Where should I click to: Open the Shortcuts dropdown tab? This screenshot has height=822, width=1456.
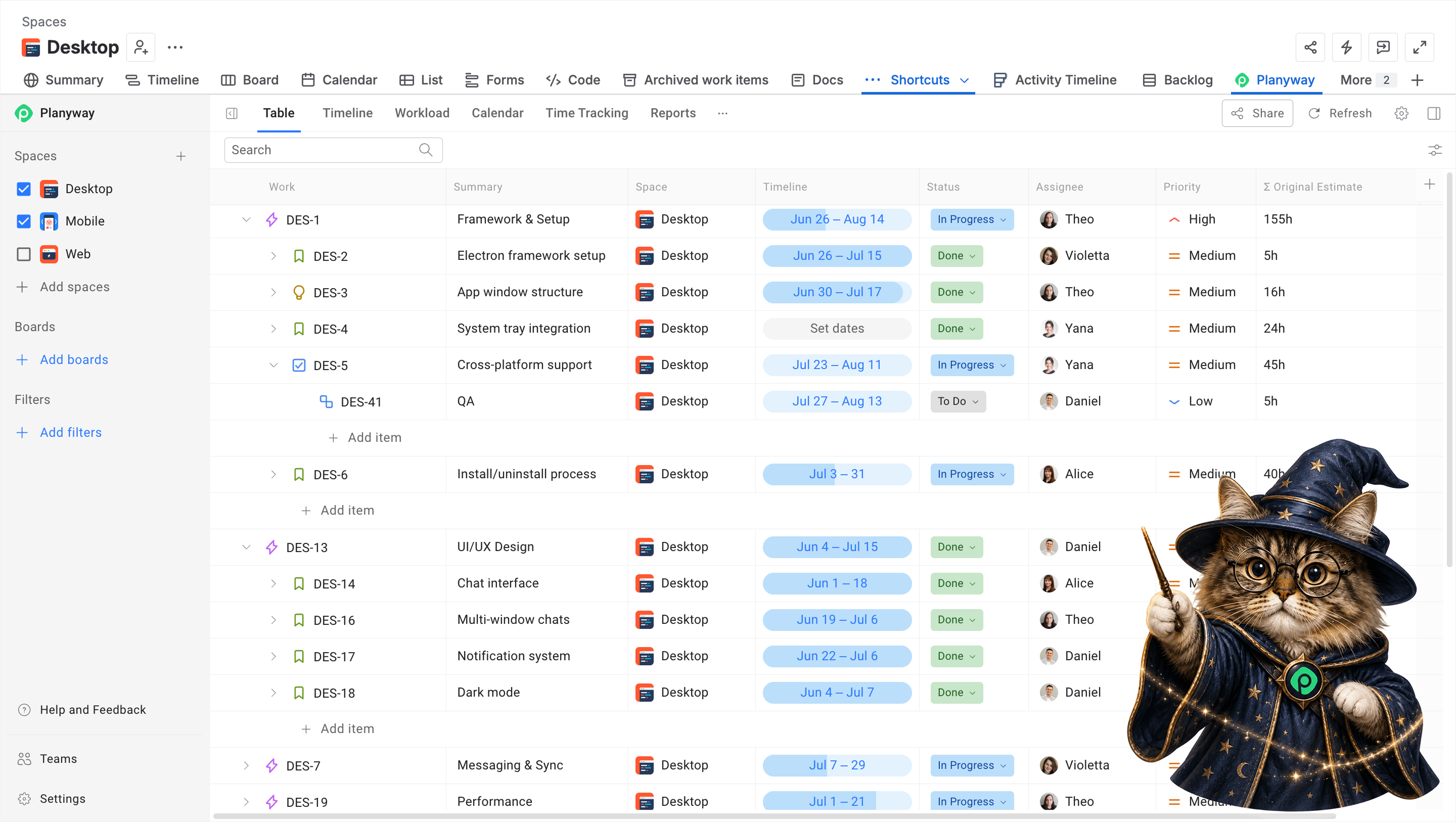(x=918, y=80)
